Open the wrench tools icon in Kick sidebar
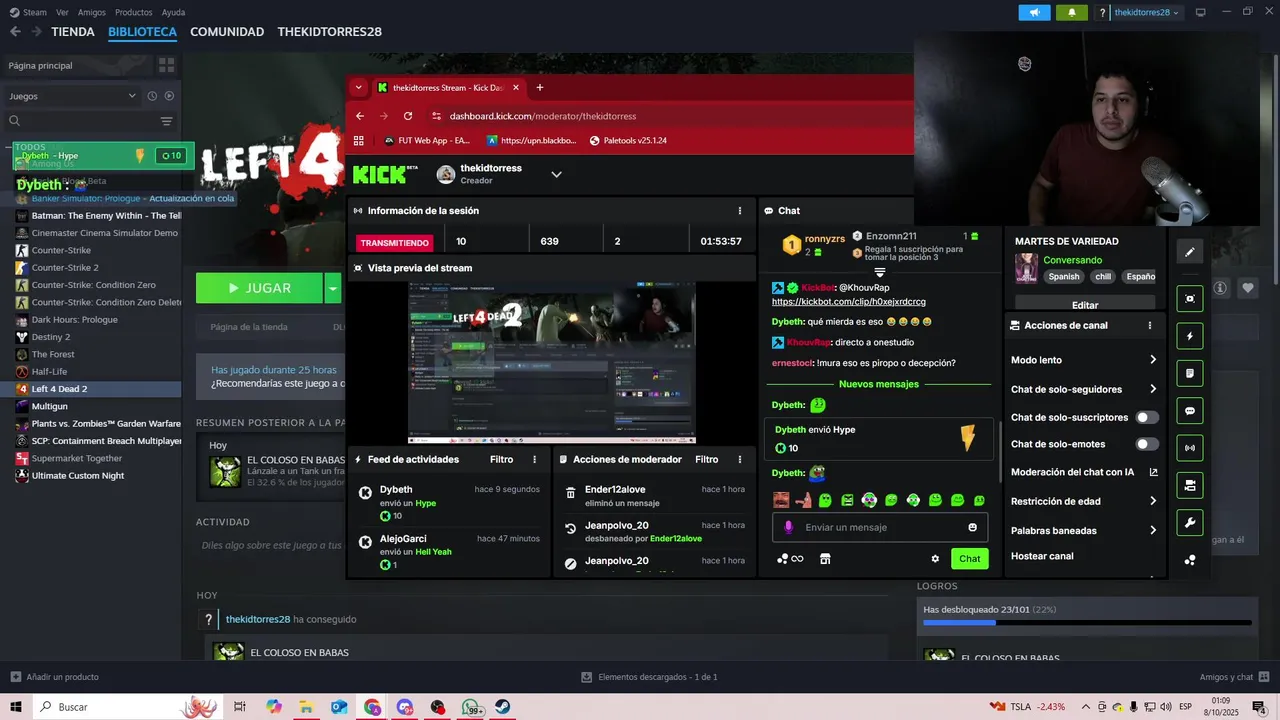 [x=1189, y=523]
